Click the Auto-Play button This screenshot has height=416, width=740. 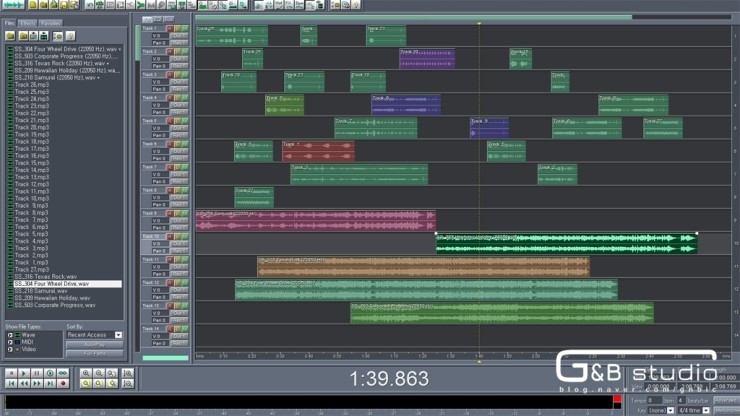94,344
